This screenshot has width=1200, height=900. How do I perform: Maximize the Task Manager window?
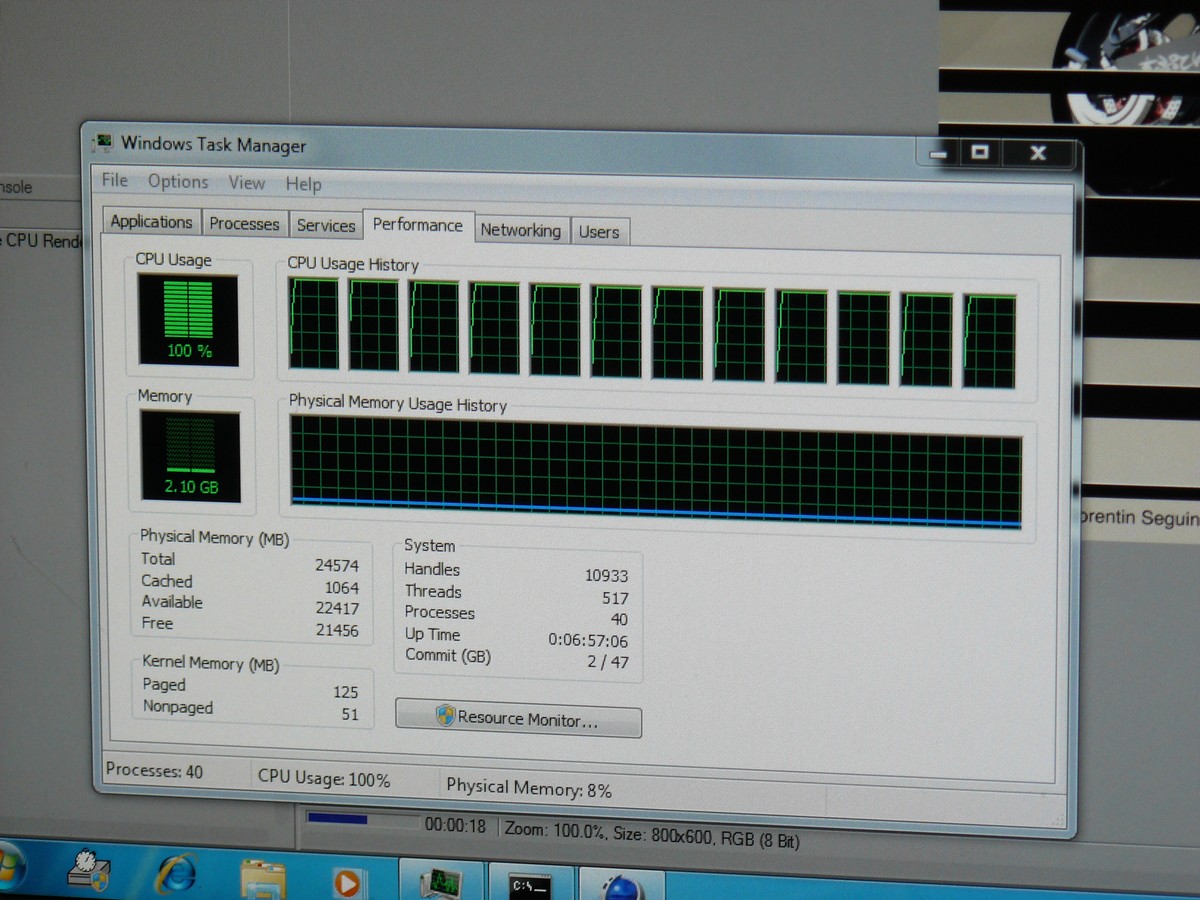(979, 152)
